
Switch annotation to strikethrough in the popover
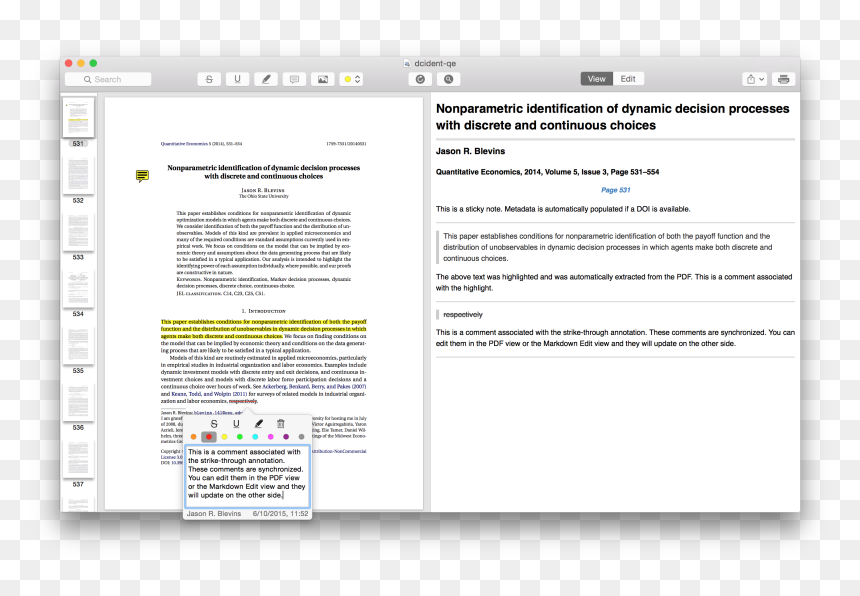[x=214, y=424]
